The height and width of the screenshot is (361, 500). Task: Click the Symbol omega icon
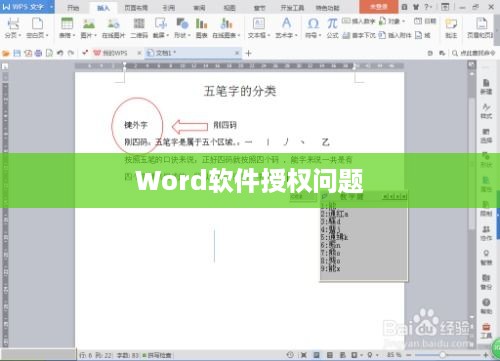pos(313,23)
